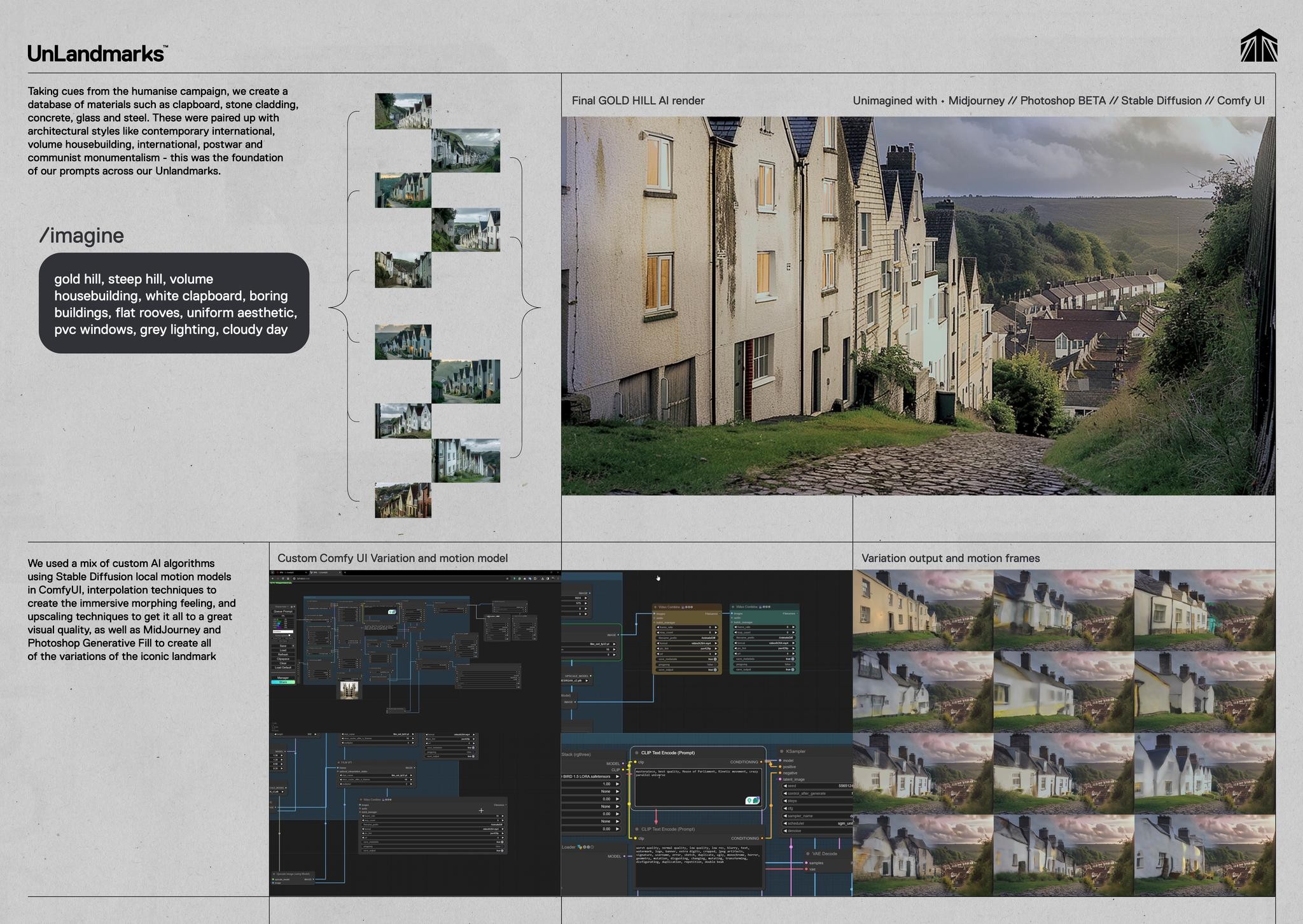Open the ESRGAN_x2.pth upscale model dropdown
1303x924 pixels.
pos(575,681)
